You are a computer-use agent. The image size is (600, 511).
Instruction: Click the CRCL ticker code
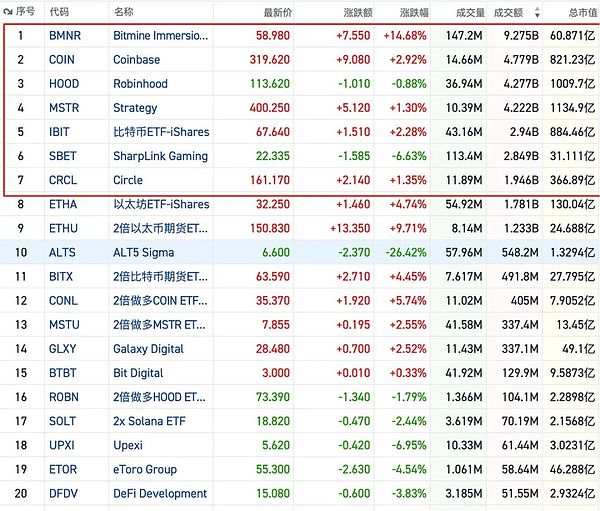click(x=64, y=180)
